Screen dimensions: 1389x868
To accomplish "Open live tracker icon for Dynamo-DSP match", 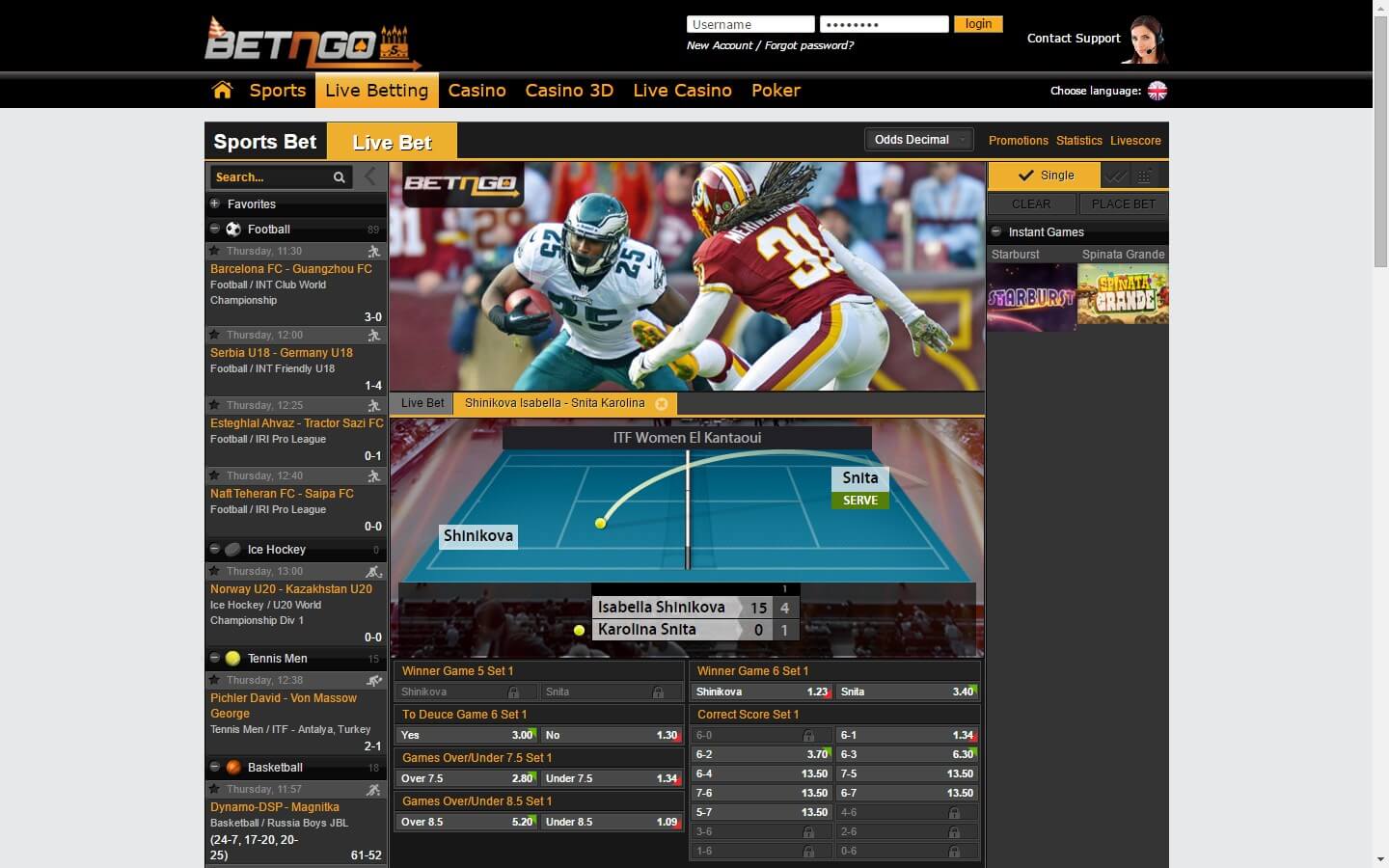I will pos(373,789).
